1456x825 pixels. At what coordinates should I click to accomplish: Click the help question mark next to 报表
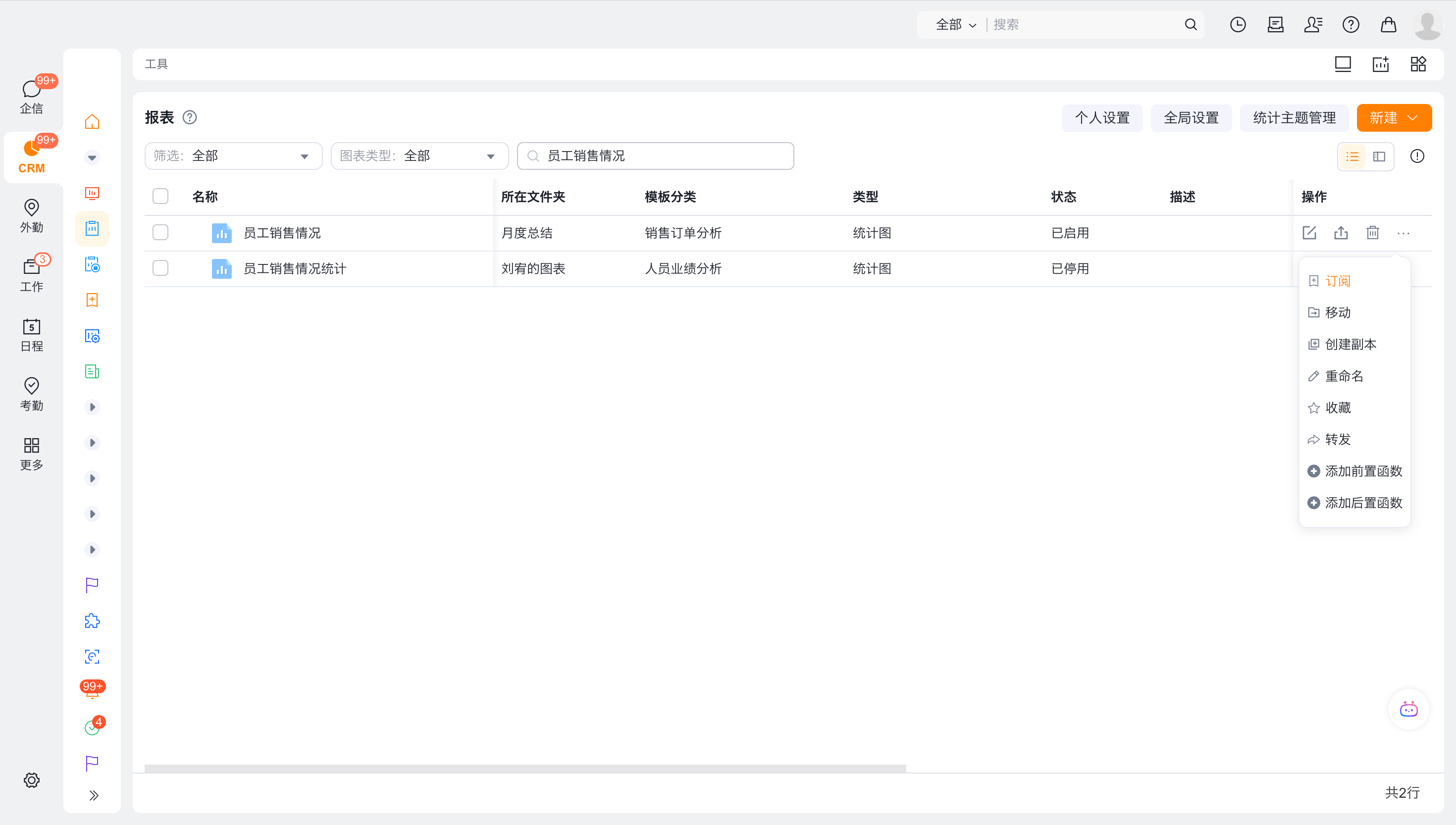[x=190, y=117]
